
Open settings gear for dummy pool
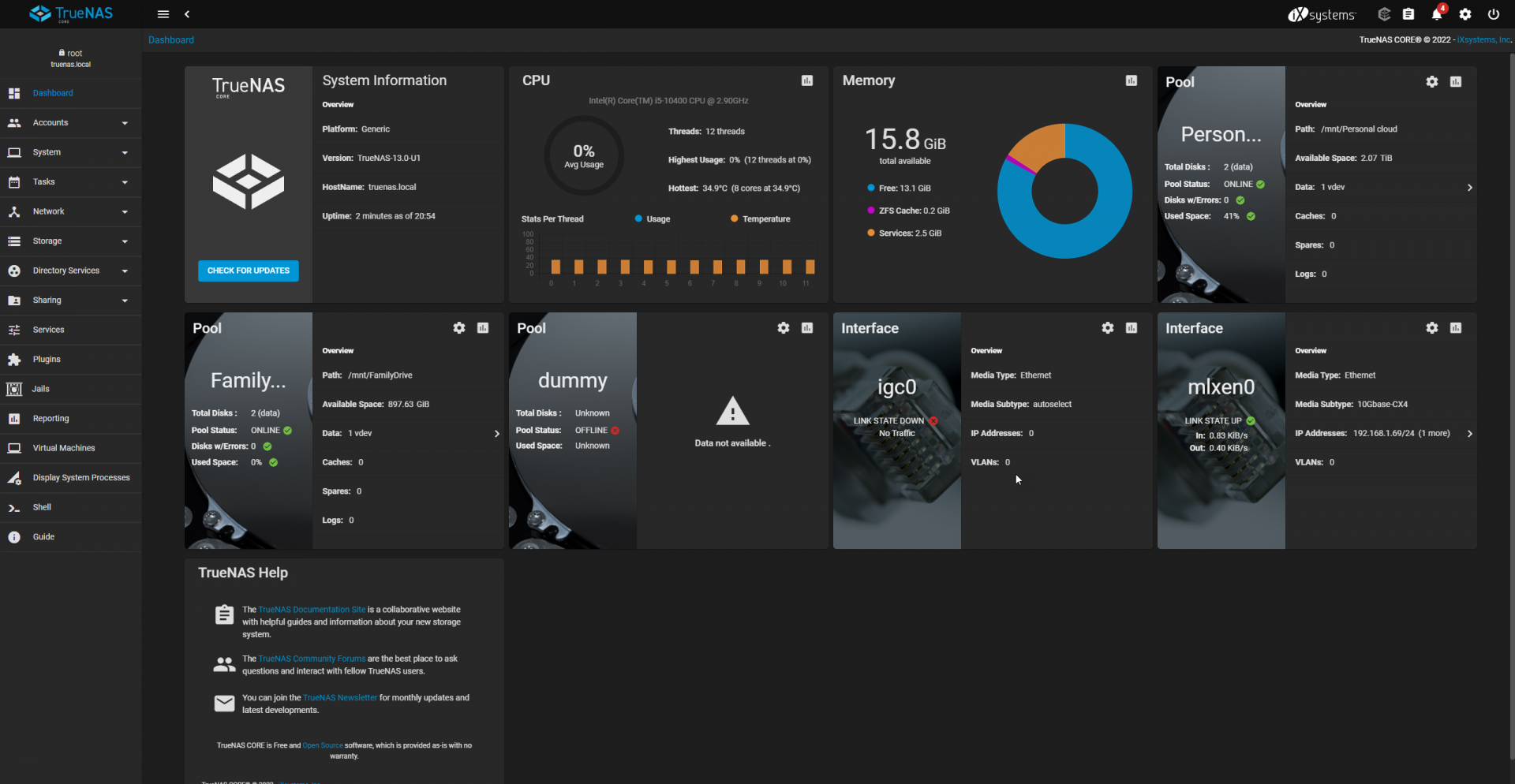pyautogui.click(x=784, y=328)
